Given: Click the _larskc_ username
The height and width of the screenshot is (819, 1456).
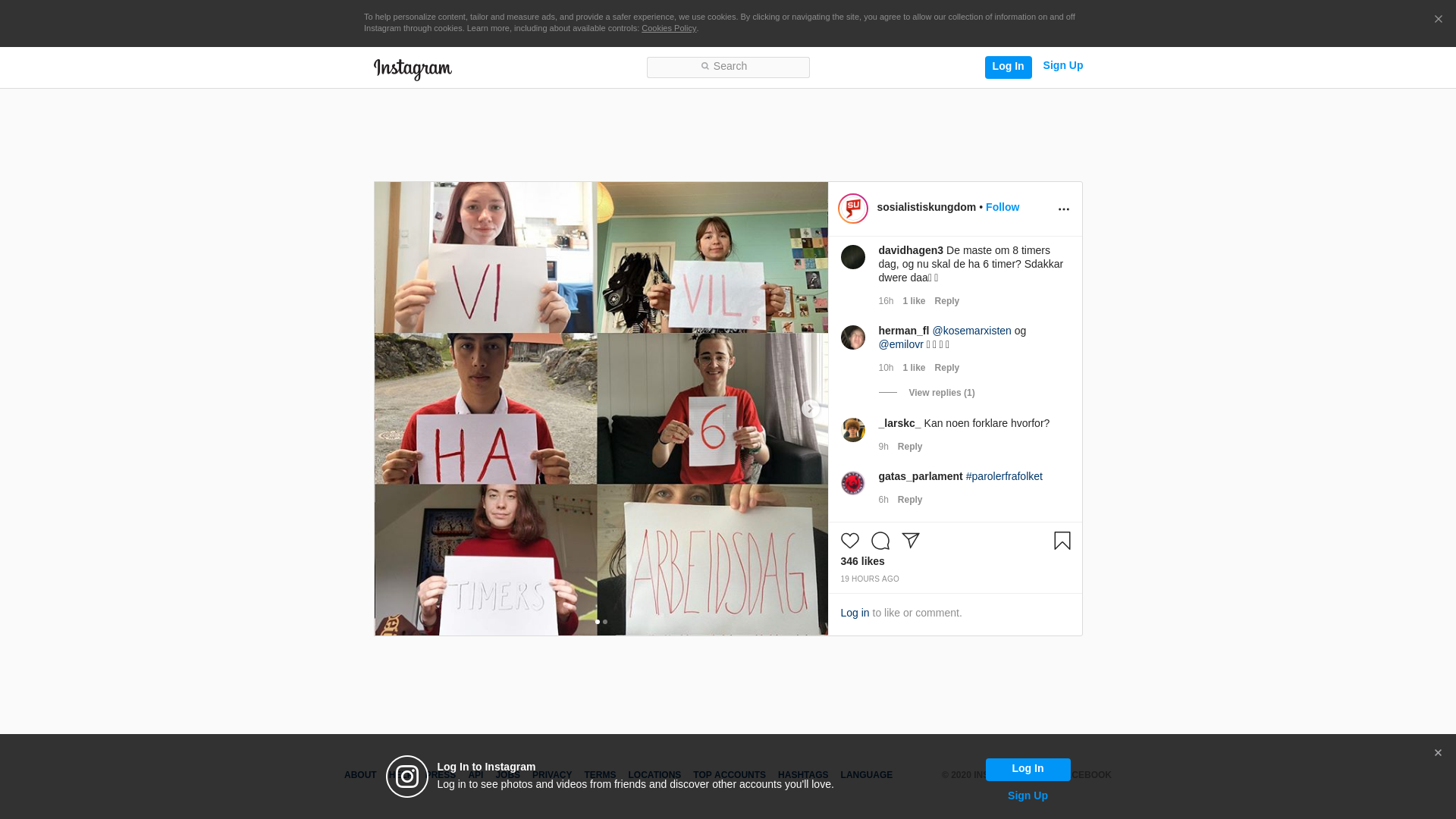Looking at the screenshot, I should click(x=899, y=423).
